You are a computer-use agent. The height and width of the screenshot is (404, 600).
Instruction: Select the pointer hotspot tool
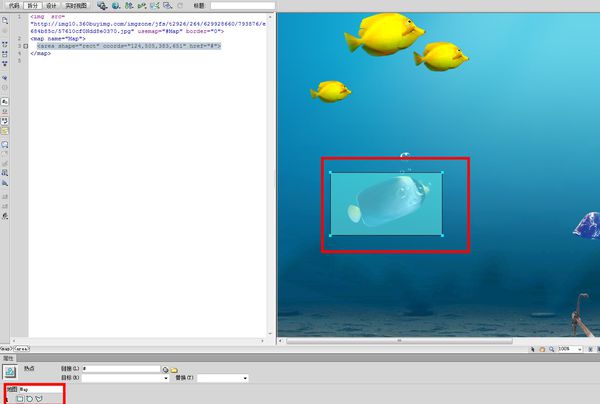coord(7,399)
